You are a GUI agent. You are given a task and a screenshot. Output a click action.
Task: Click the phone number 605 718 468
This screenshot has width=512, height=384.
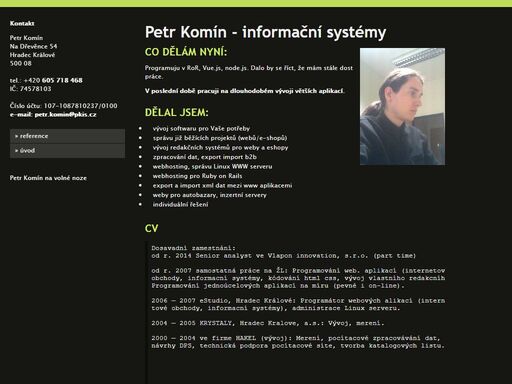tap(62, 80)
